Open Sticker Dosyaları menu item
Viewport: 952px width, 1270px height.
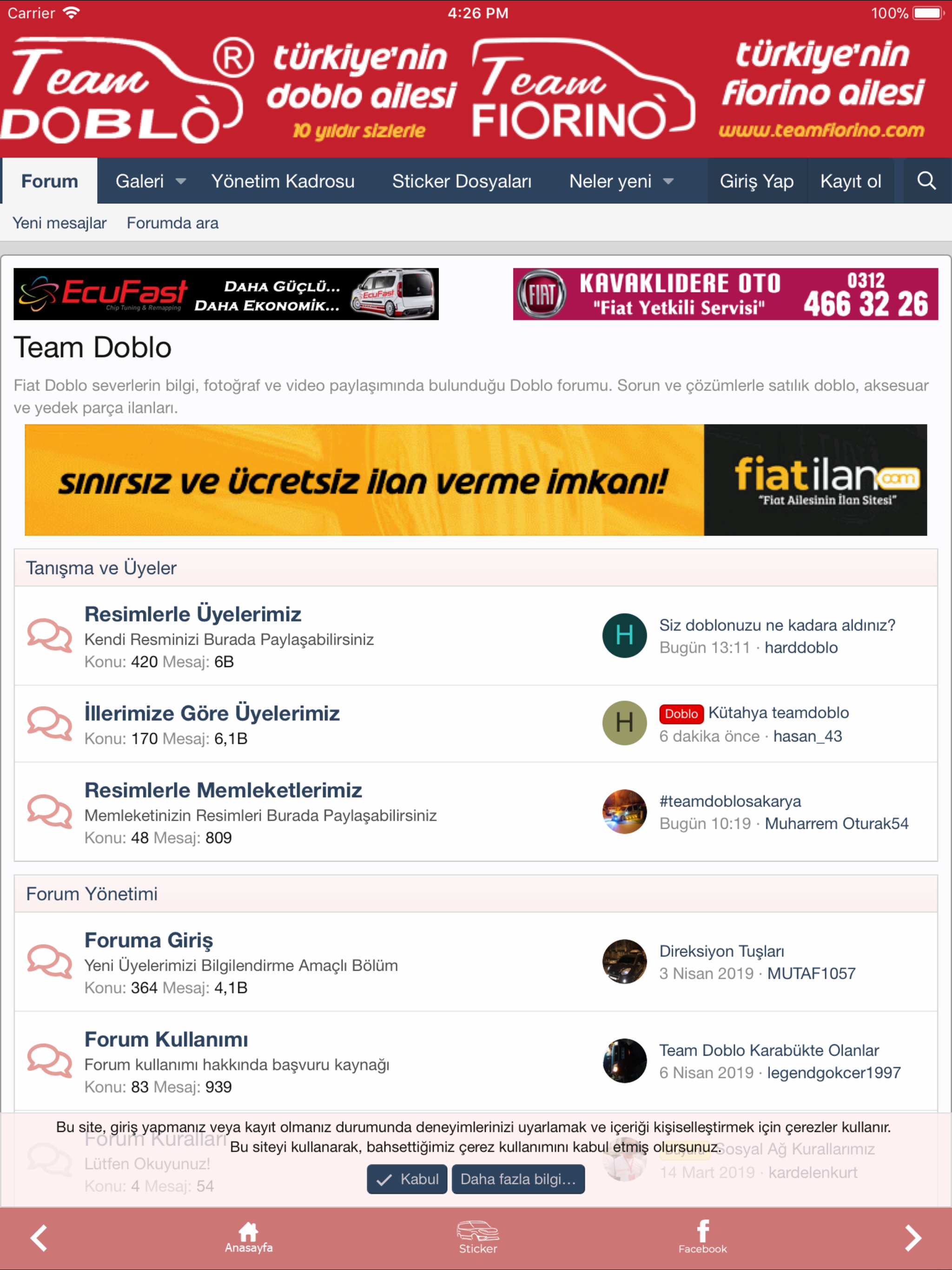click(x=462, y=181)
